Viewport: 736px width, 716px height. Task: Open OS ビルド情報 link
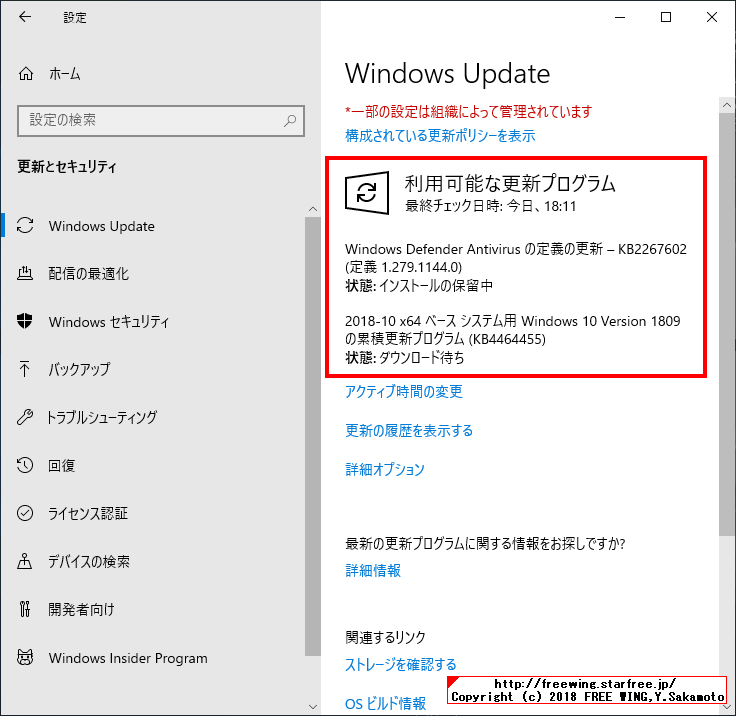pyautogui.click(x=385, y=703)
